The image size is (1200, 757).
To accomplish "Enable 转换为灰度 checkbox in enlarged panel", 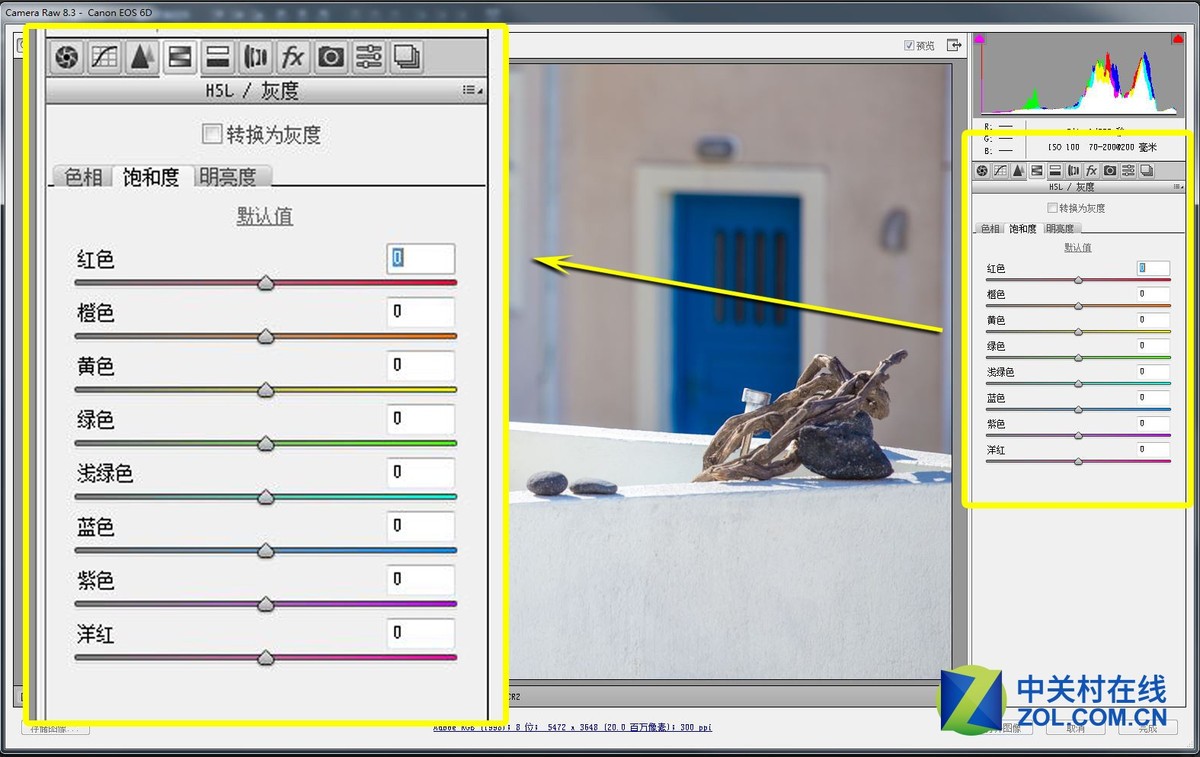I will click(212, 134).
